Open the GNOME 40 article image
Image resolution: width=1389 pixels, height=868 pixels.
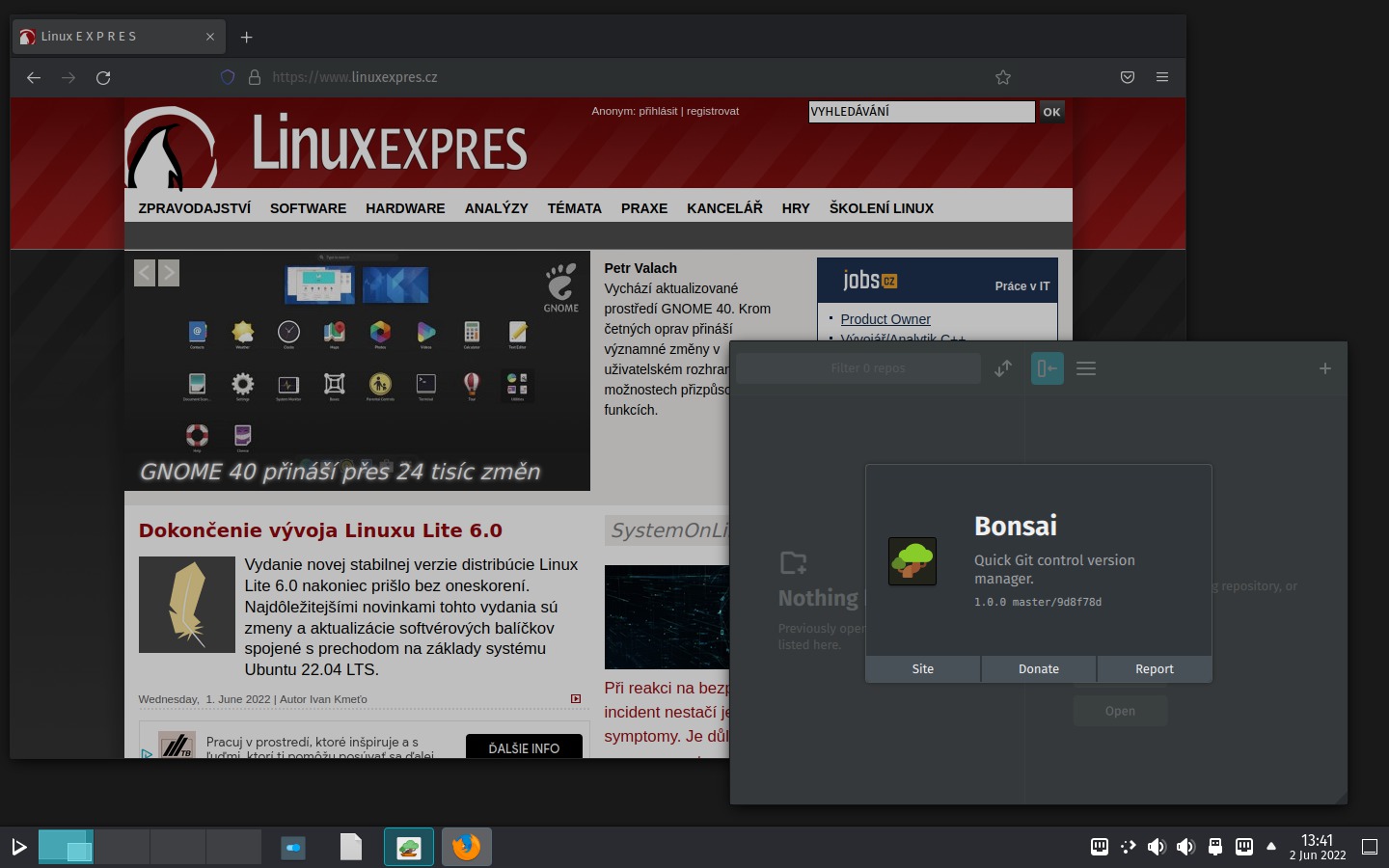(x=357, y=371)
